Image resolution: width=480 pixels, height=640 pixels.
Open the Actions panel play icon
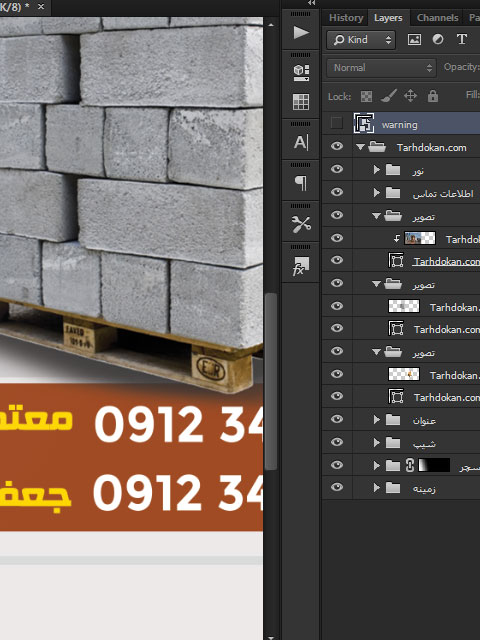tap(301, 32)
